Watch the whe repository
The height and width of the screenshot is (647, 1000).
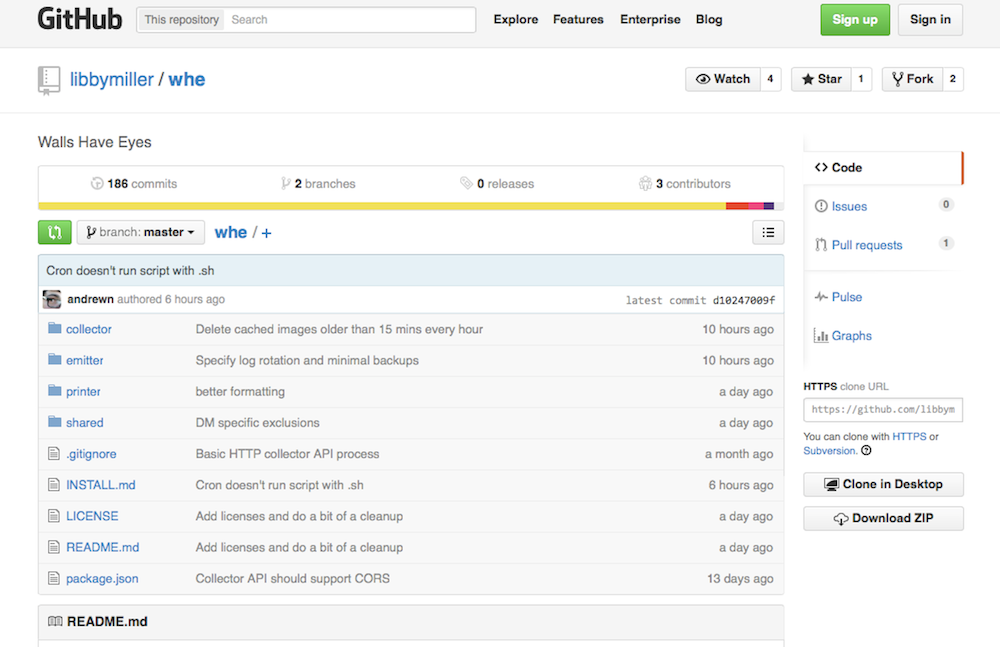tap(723, 79)
